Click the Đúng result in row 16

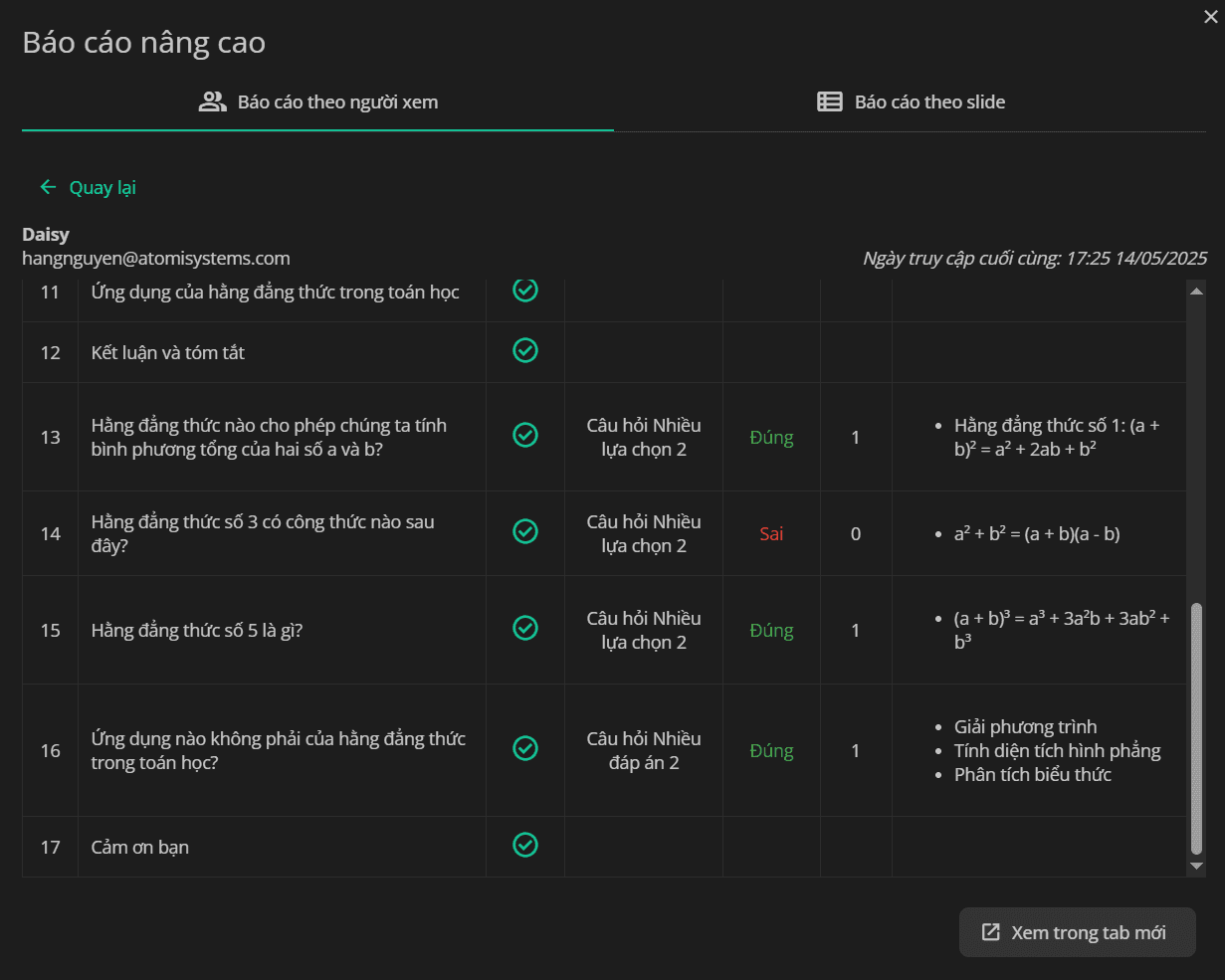771,750
